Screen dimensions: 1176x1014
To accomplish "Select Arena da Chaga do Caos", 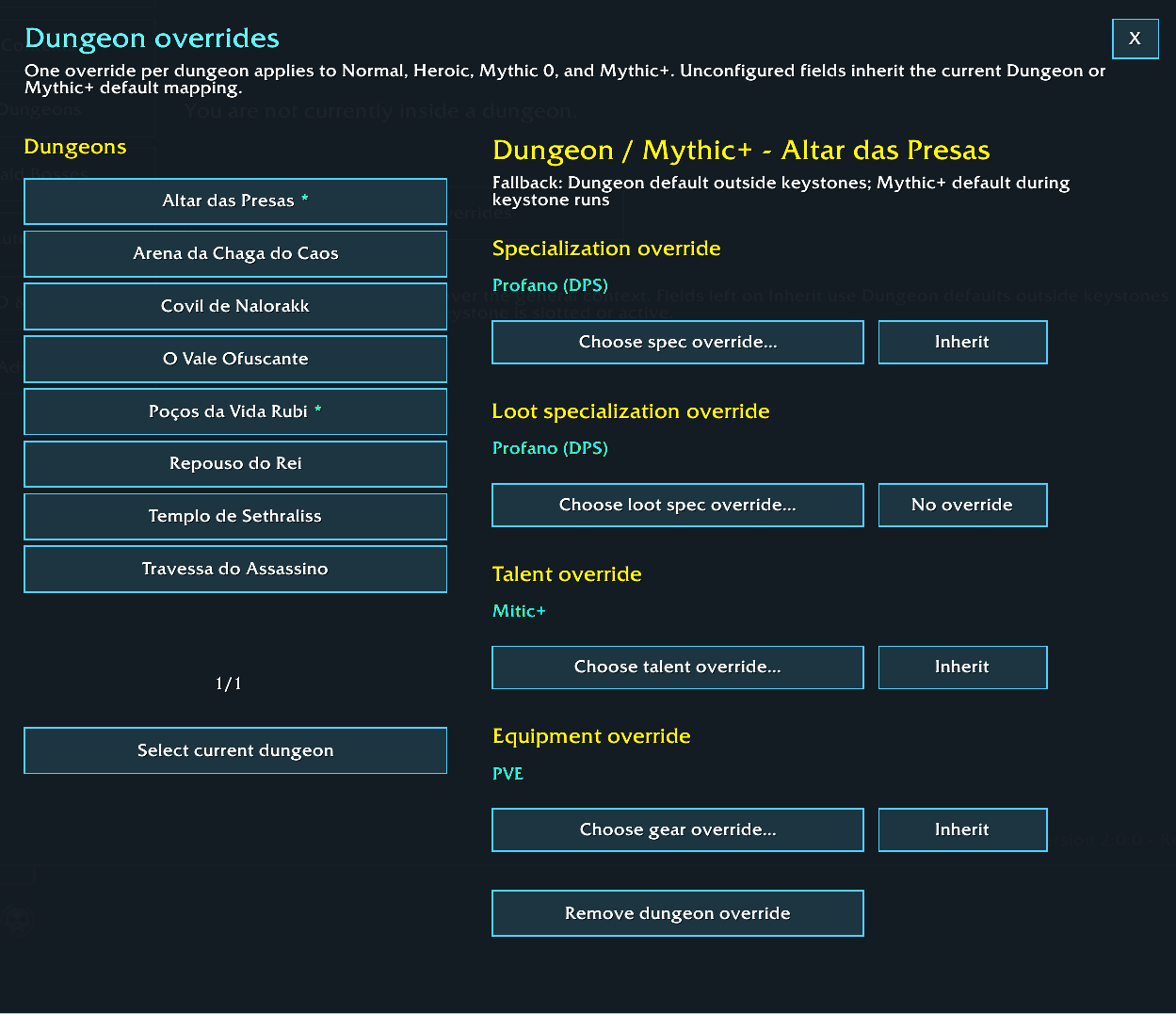I will pyautogui.click(x=235, y=254).
